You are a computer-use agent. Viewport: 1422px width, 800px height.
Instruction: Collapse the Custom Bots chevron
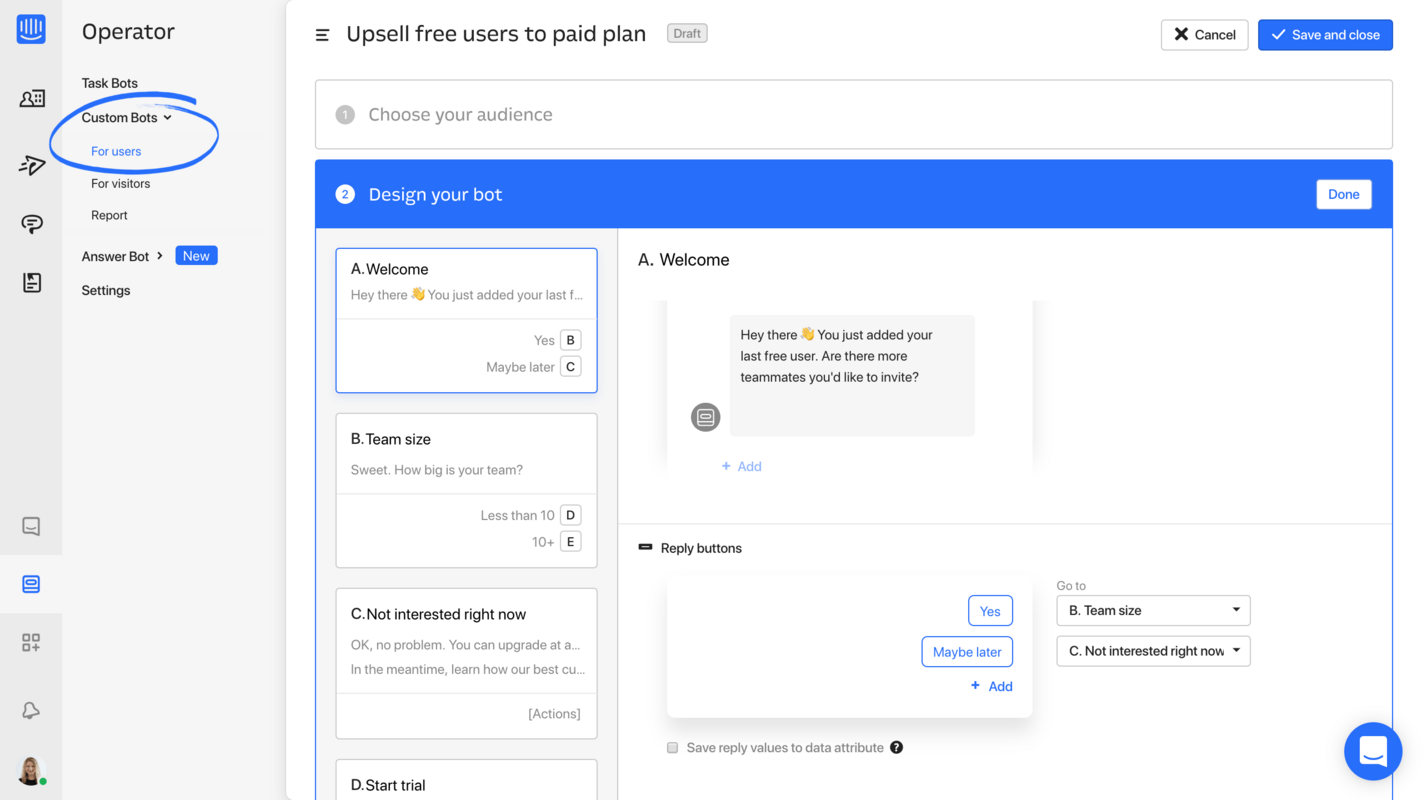[168, 117]
